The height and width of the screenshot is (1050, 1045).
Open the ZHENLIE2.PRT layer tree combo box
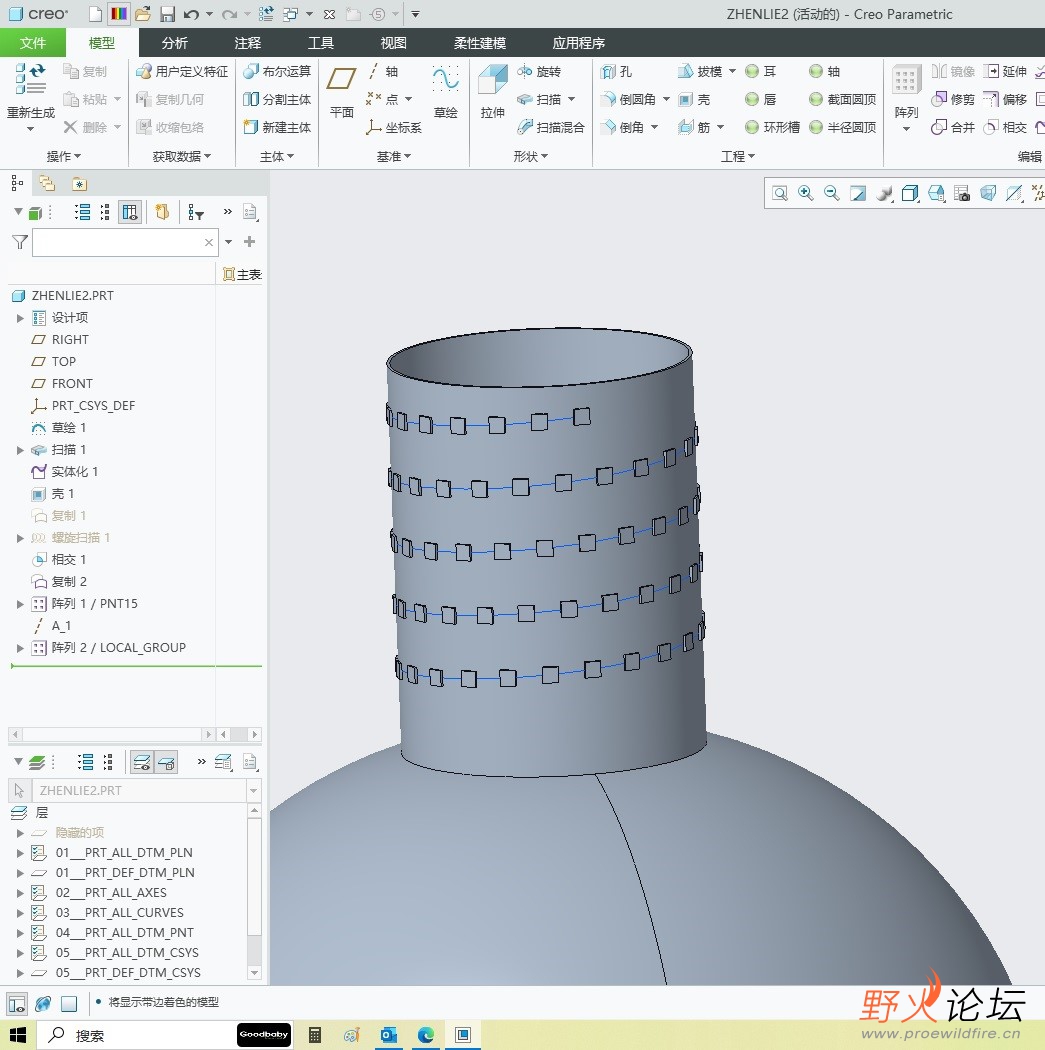(x=146, y=791)
